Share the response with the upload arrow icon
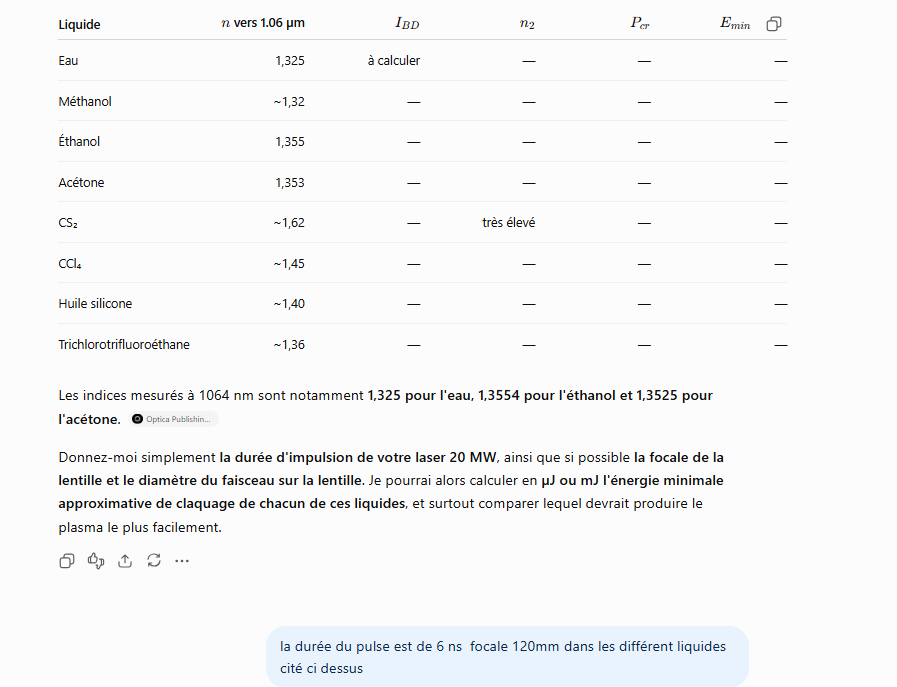The height and width of the screenshot is (687, 897). (x=125, y=561)
